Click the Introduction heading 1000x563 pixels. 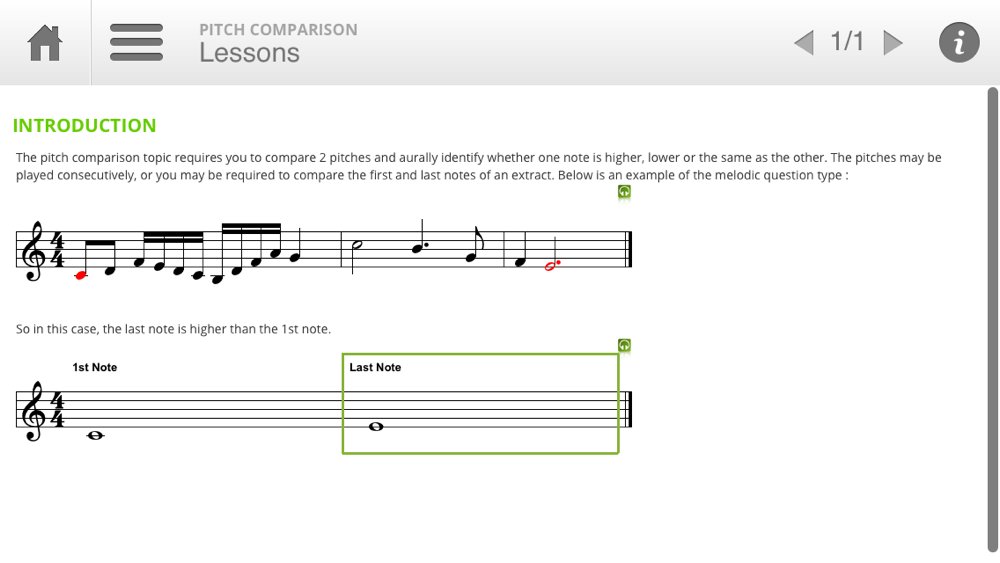click(x=84, y=125)
